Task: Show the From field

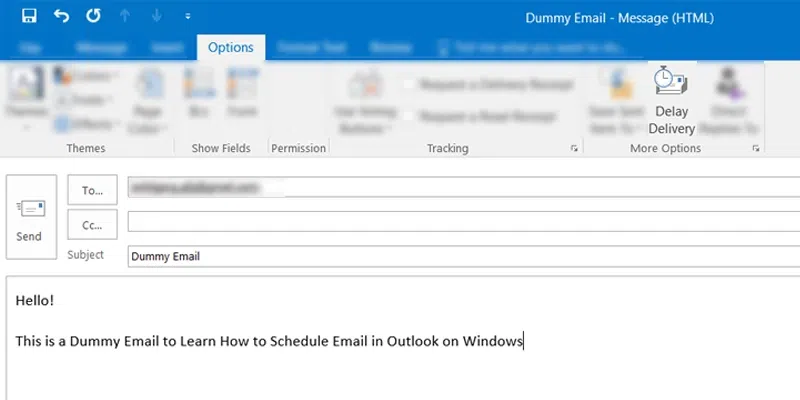Action: pos(243,93)
